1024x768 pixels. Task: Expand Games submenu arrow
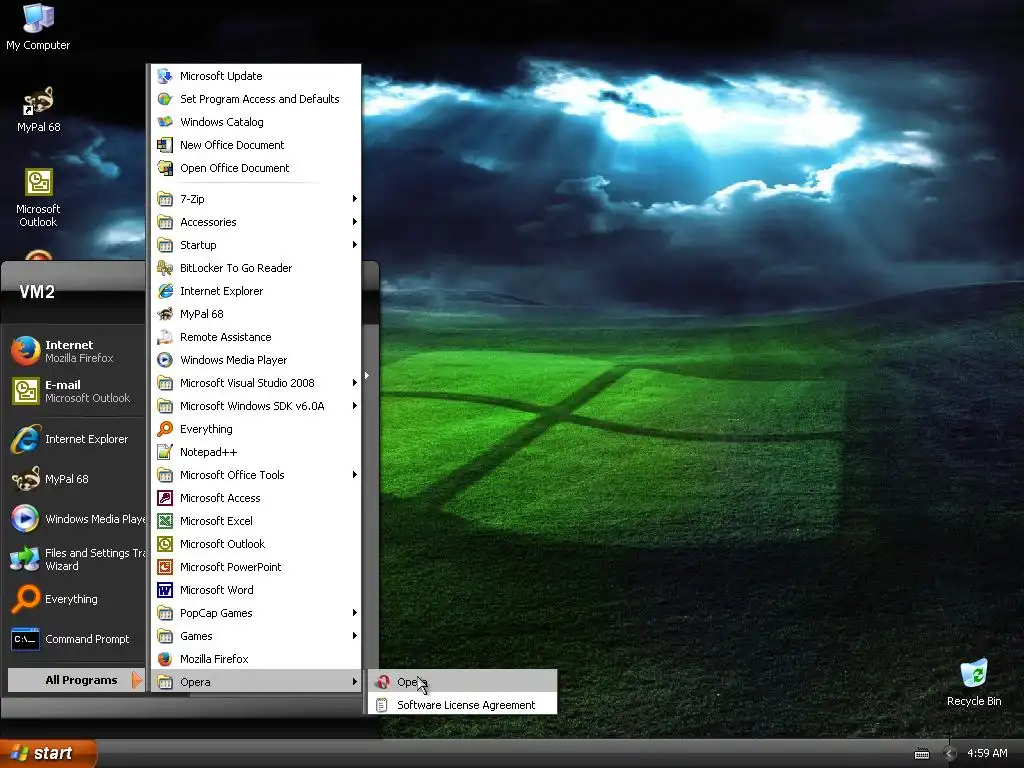point(355,635)
